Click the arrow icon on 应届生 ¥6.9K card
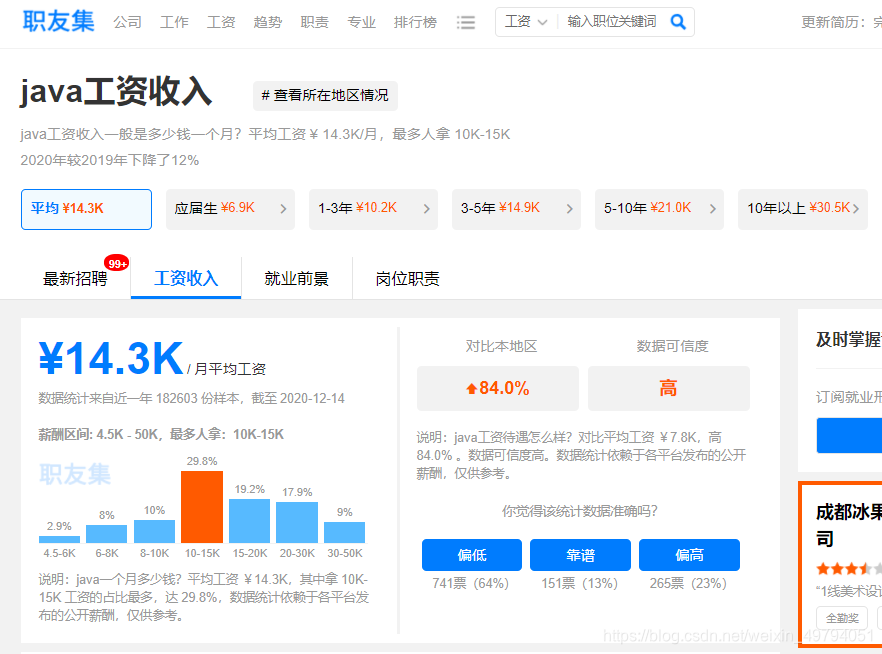 (x=283, y=209)
